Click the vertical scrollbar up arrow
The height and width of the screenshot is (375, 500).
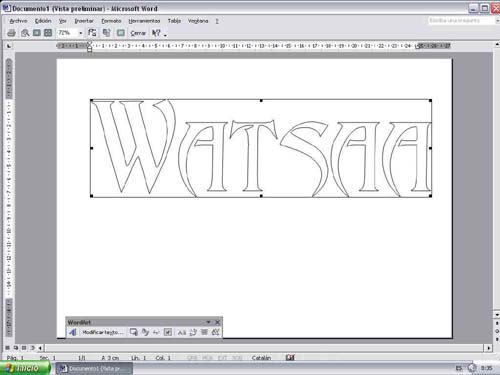click(x=497, y=44)
